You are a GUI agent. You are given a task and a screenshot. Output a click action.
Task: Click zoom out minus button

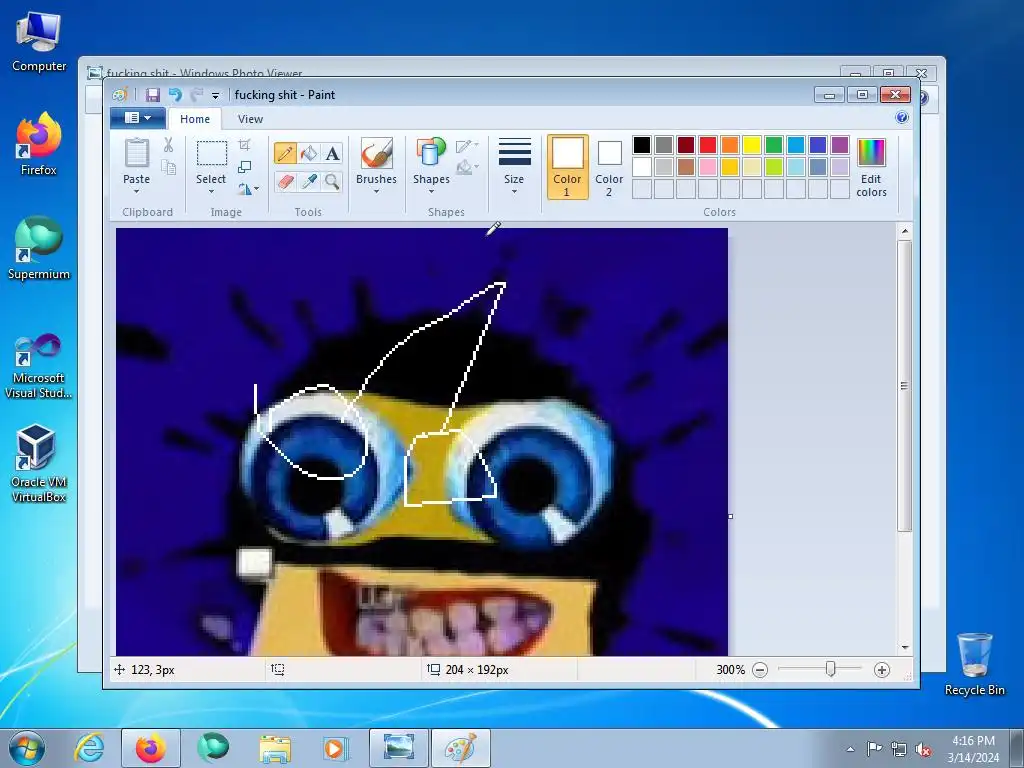coord(760,669)
